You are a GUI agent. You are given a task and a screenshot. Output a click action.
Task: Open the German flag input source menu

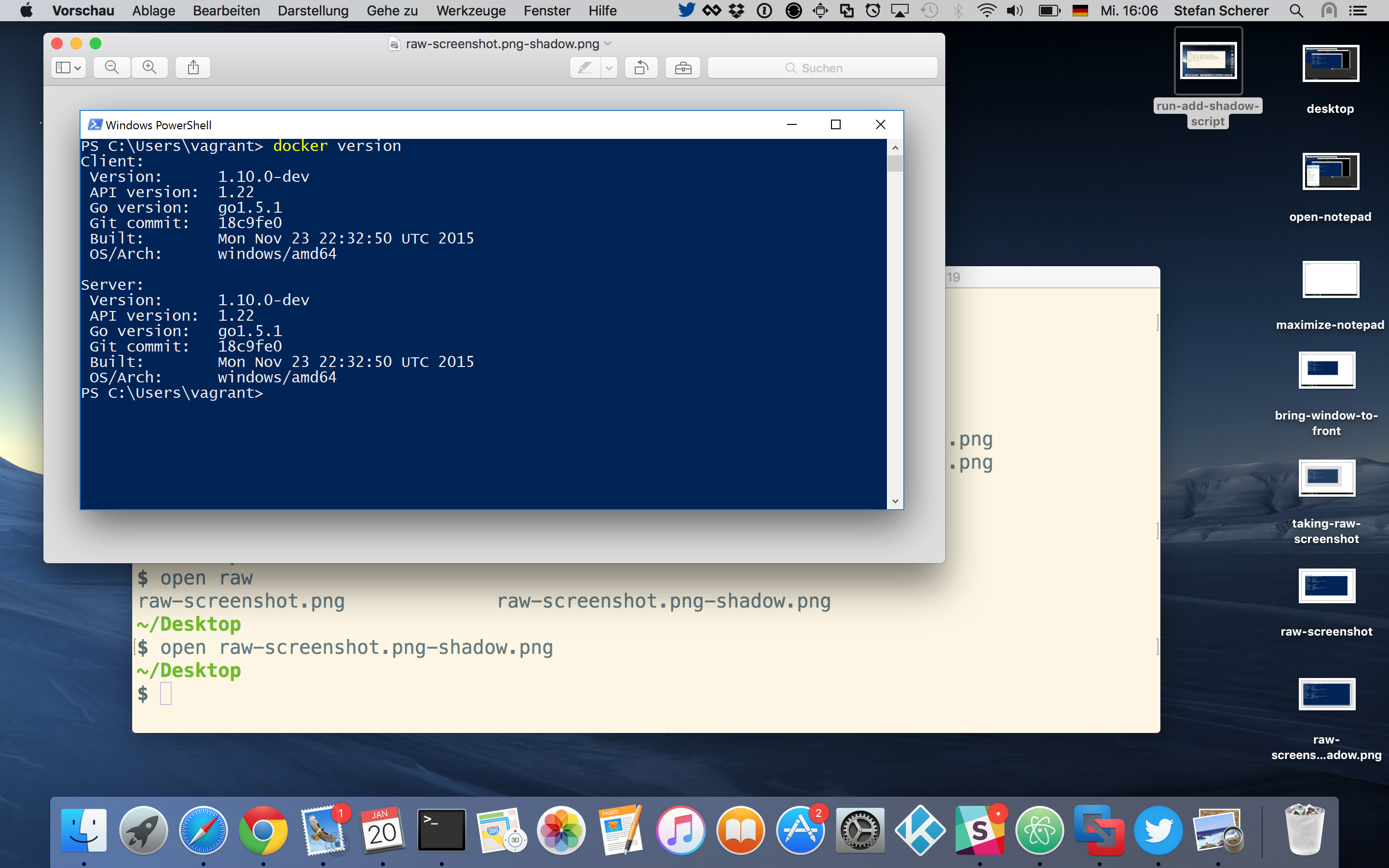pos(1080,10)
